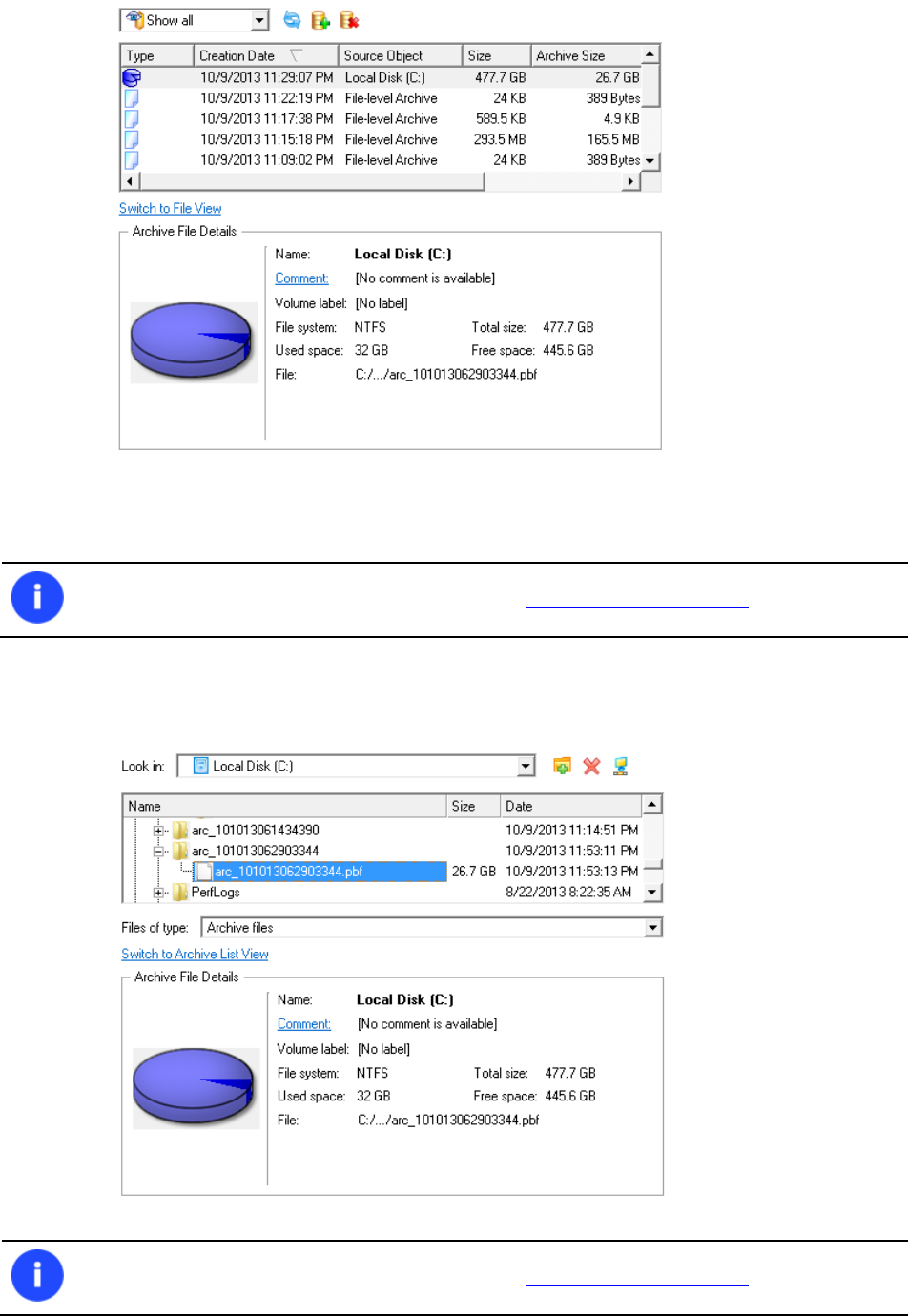The height and width of the screenshot is (1316, 908).
Task: Click Switch to File View link
Action: (x=170, y=208)
